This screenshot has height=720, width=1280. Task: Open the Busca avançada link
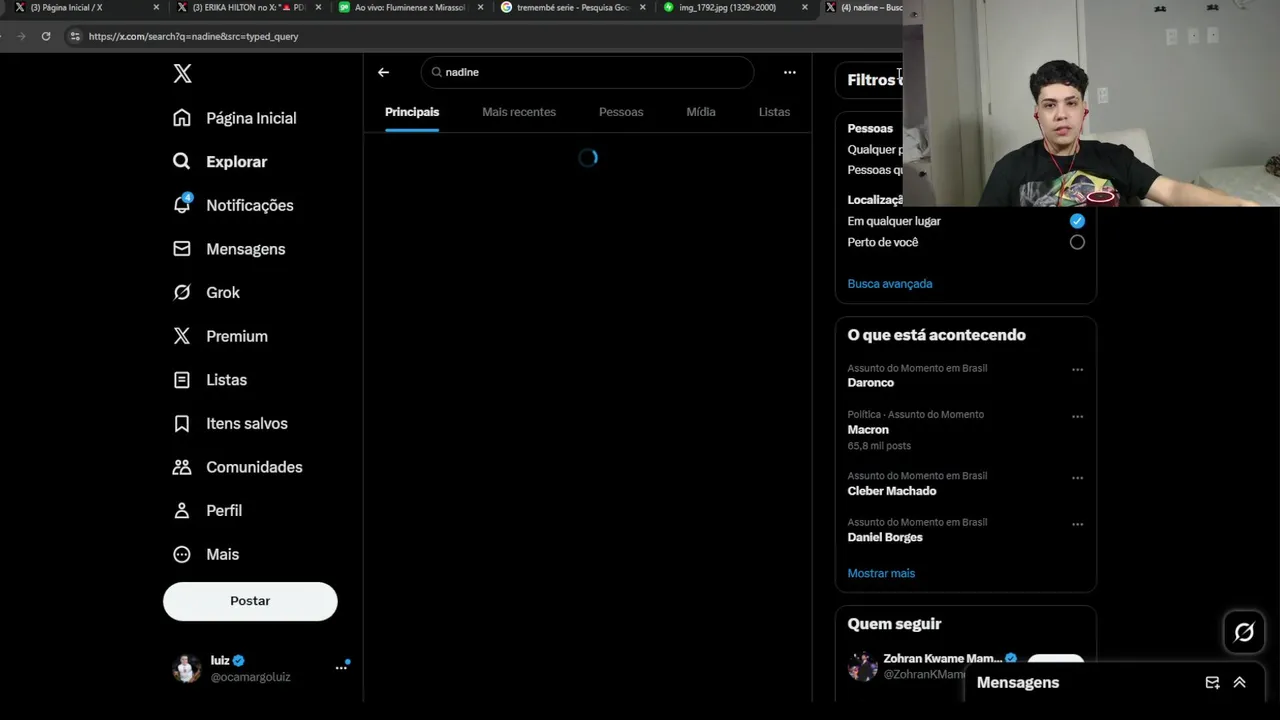coord(890,284)
